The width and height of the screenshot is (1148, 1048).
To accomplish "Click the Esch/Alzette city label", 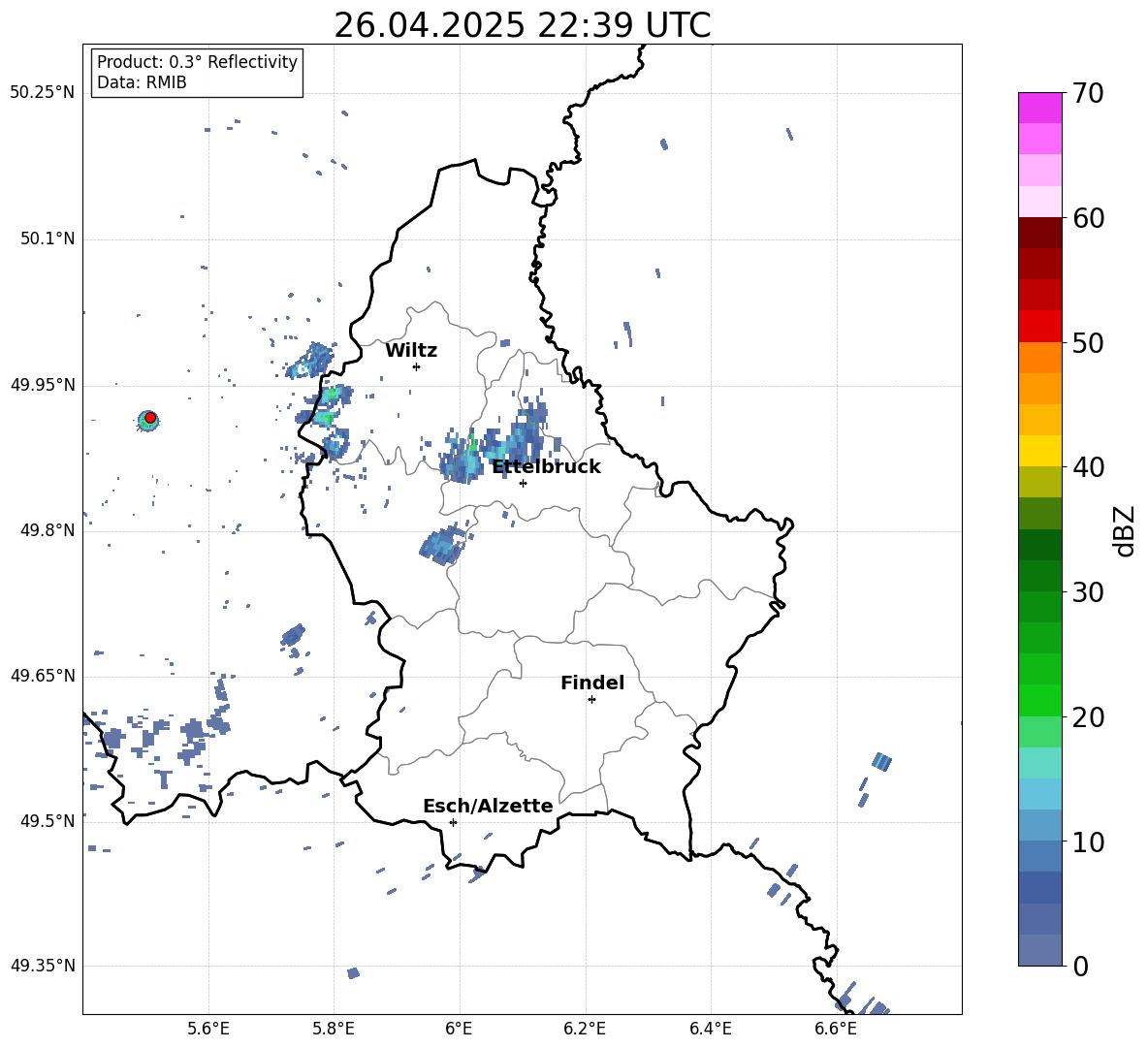I will [488, 806].
